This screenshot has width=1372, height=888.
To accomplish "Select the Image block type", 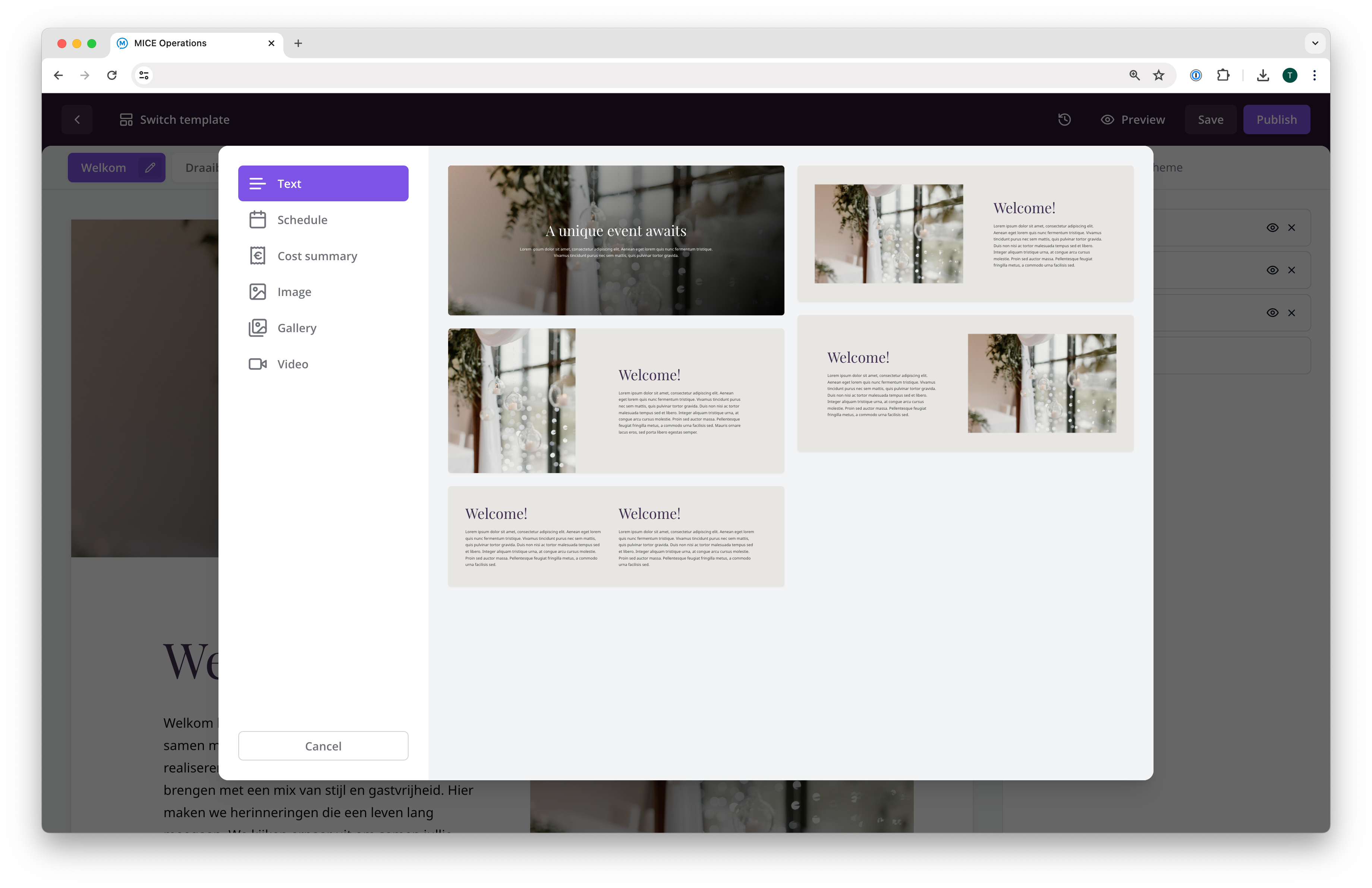I will (x=293, y=292).
